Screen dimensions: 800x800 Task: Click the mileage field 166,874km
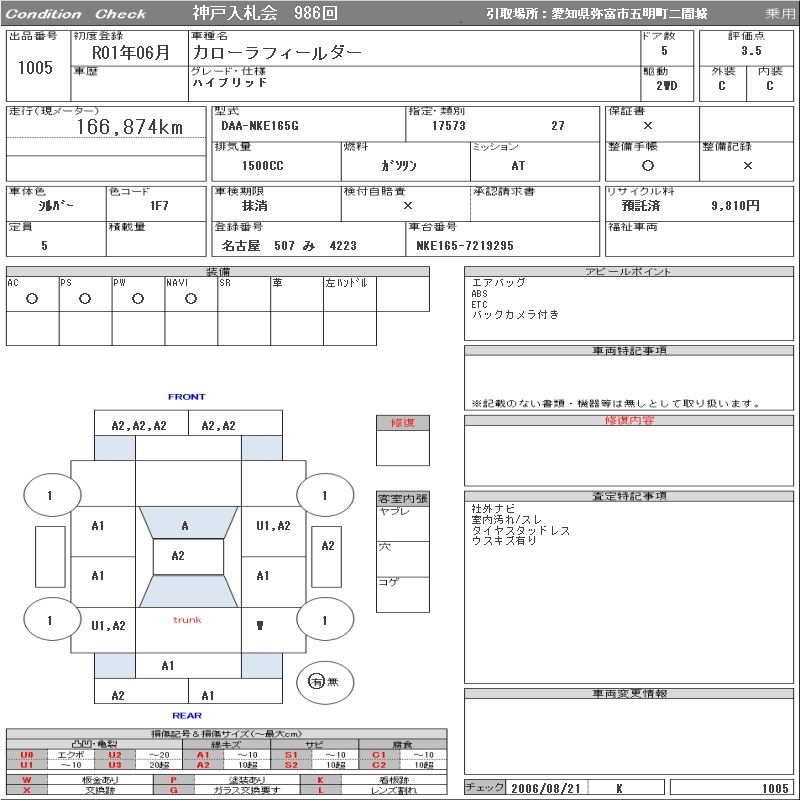click(x=130, y=127)
